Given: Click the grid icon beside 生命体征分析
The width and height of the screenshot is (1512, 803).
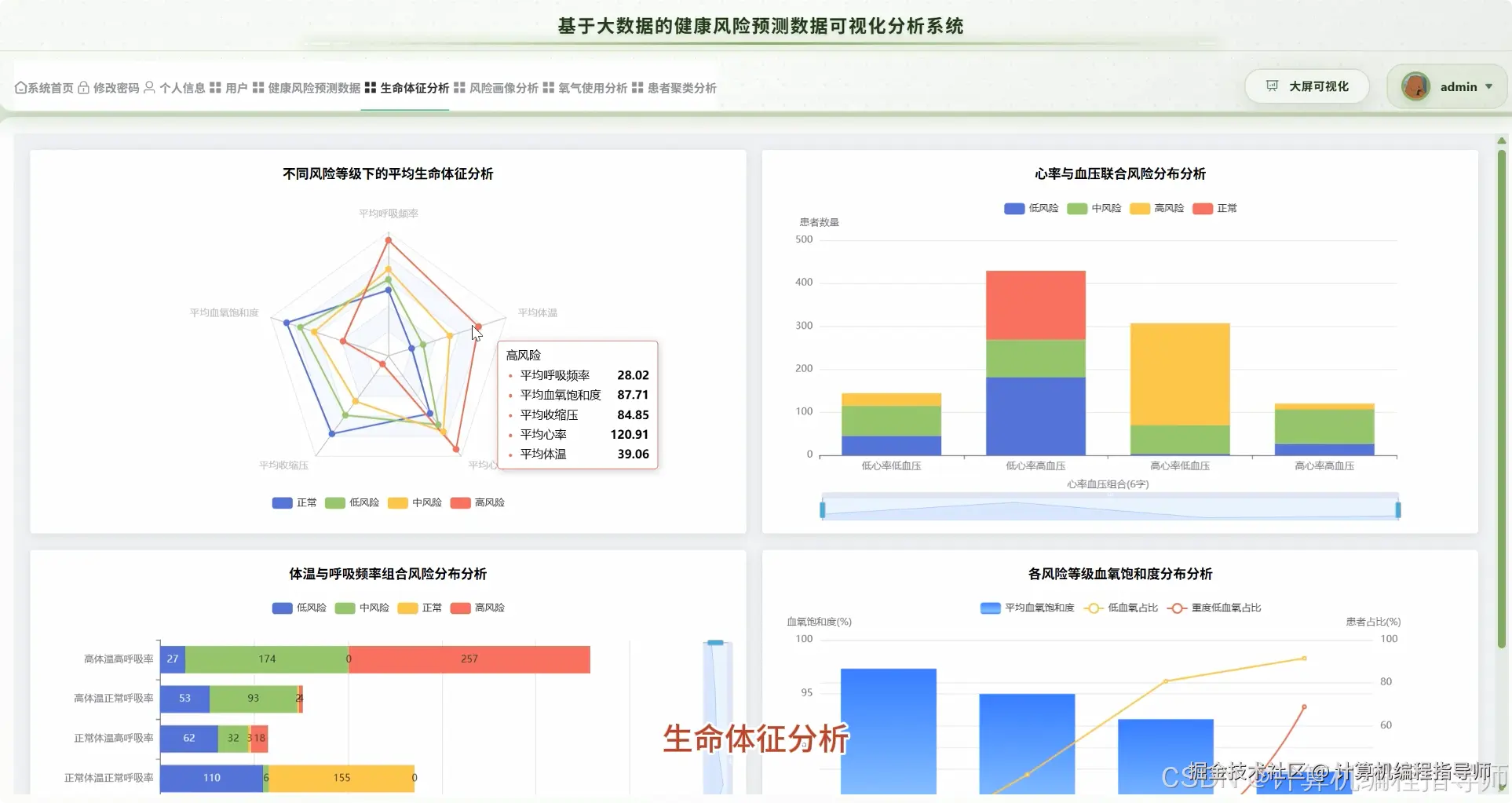Looking at the screenshot, I should 371,88.
